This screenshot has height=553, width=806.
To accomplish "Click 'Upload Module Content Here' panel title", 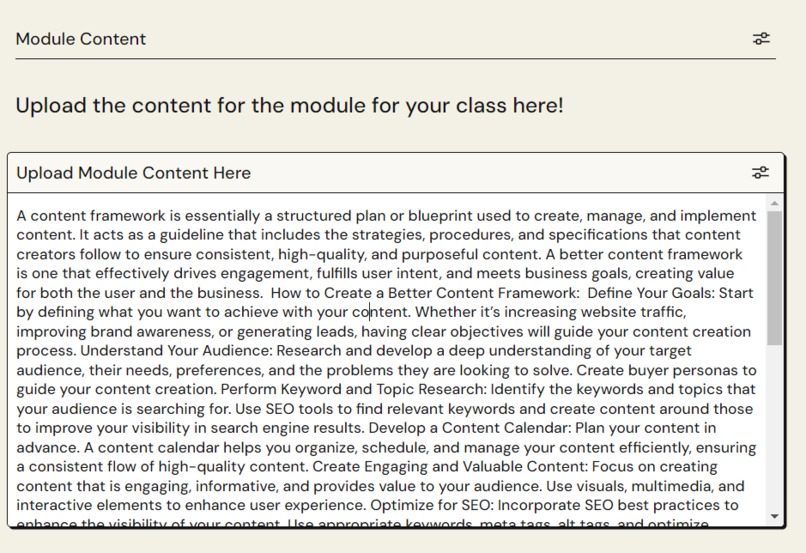I will 134,173.
